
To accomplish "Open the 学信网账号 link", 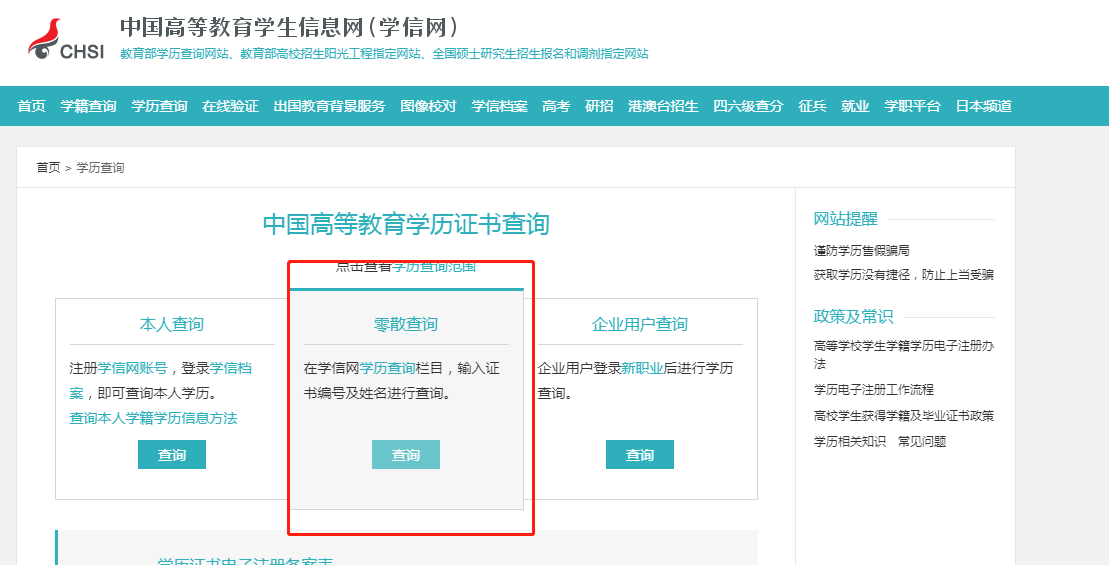I will click(132, 368).
